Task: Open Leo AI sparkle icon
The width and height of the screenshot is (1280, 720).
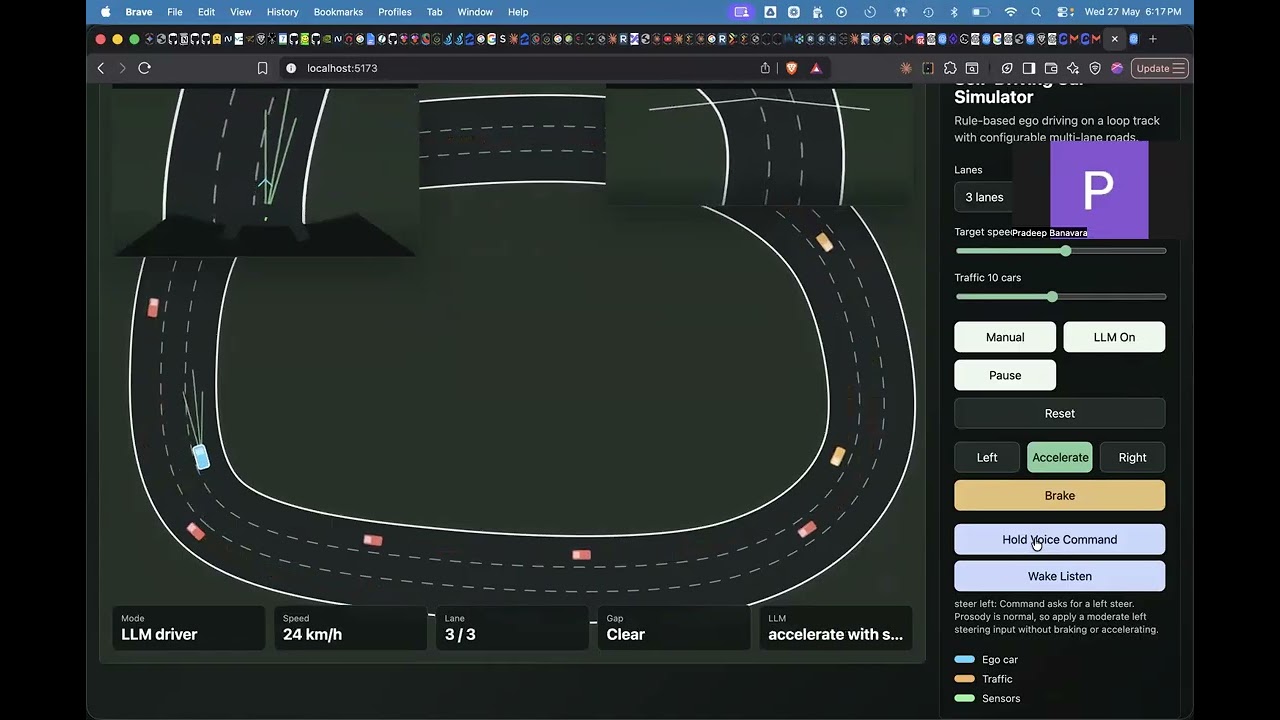Action: point(1073,68)
